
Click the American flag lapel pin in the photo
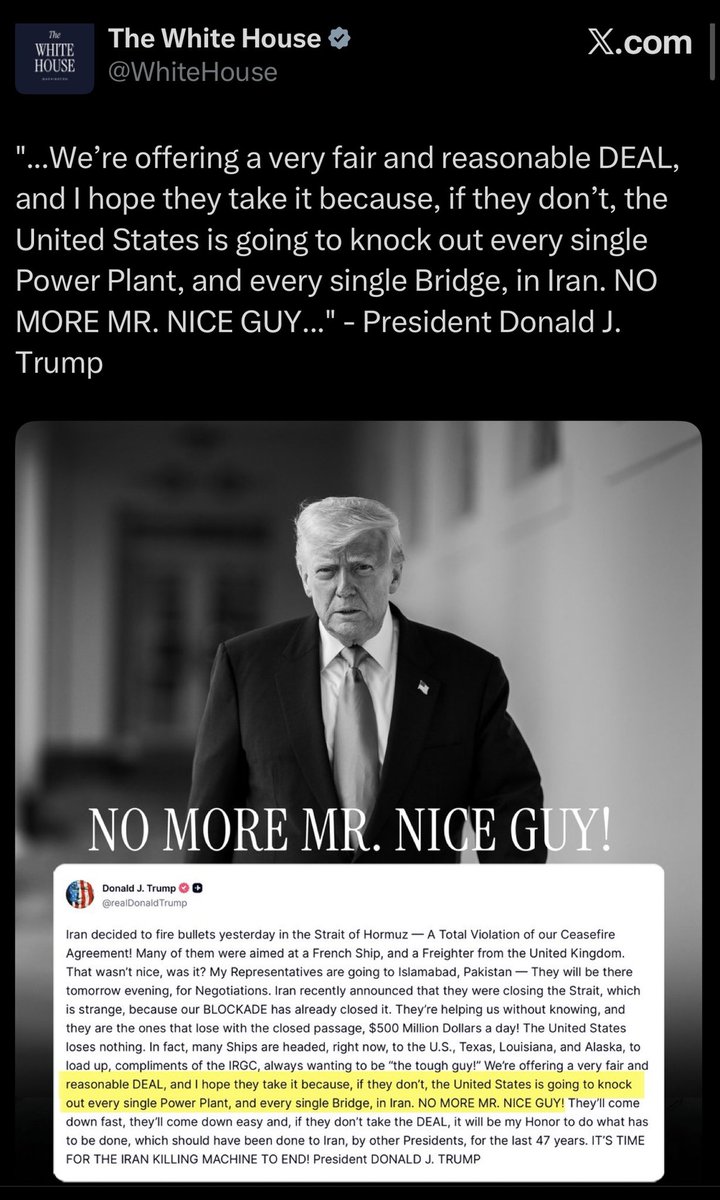[421, 687]
